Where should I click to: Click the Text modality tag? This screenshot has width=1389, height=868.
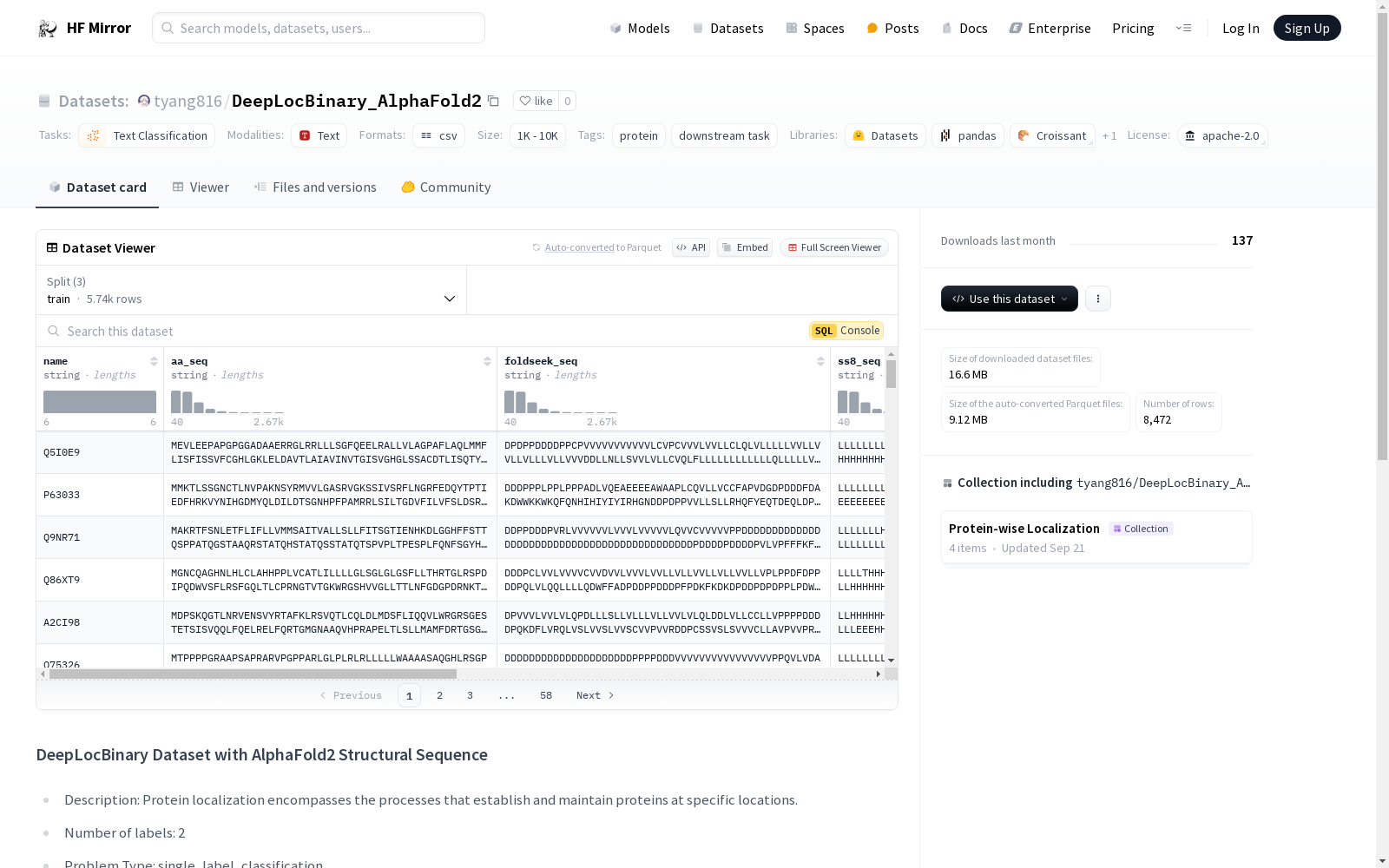click(319, 135)
